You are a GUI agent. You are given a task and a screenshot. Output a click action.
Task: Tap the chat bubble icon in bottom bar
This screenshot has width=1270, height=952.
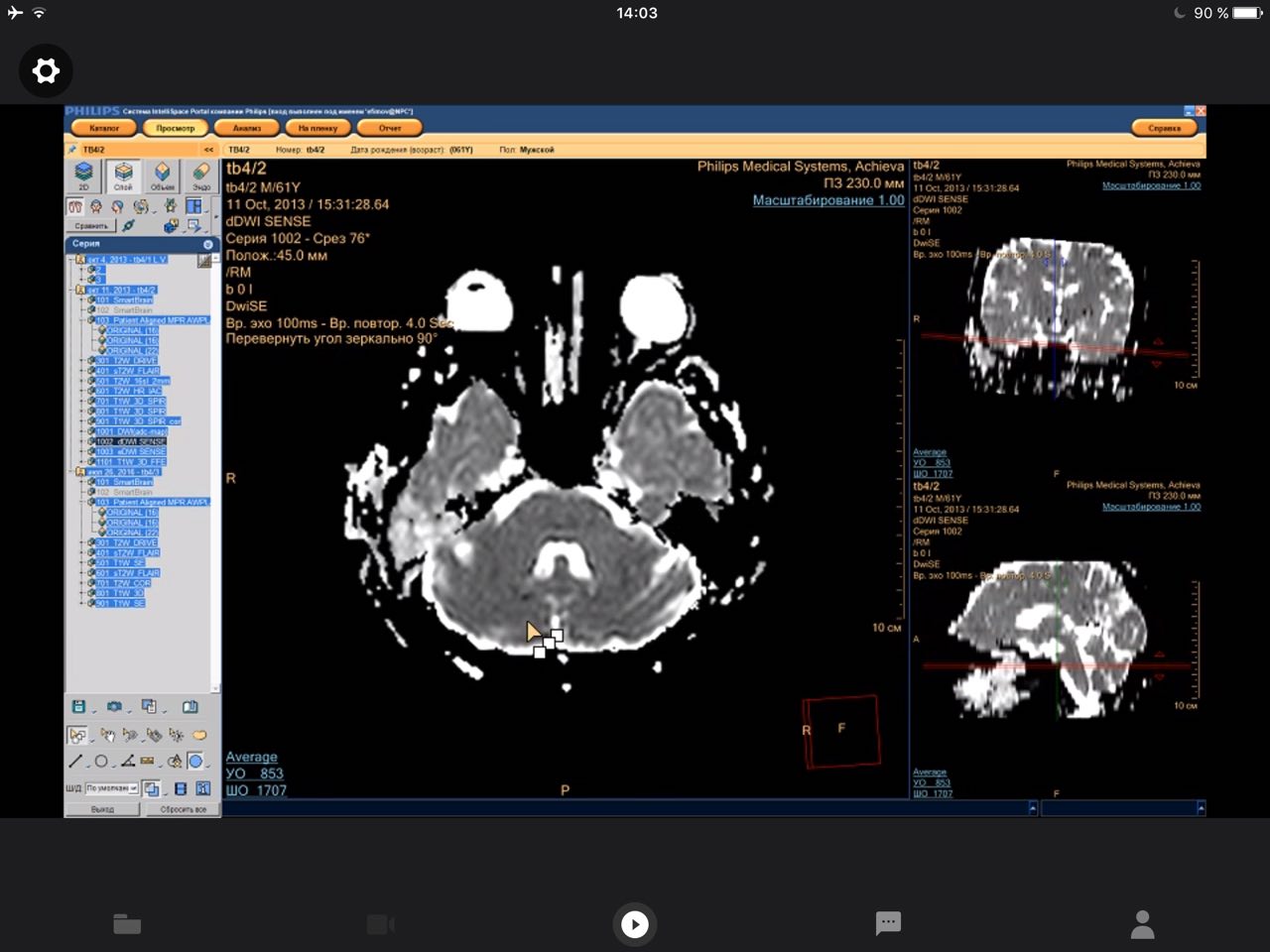(888, 924)
